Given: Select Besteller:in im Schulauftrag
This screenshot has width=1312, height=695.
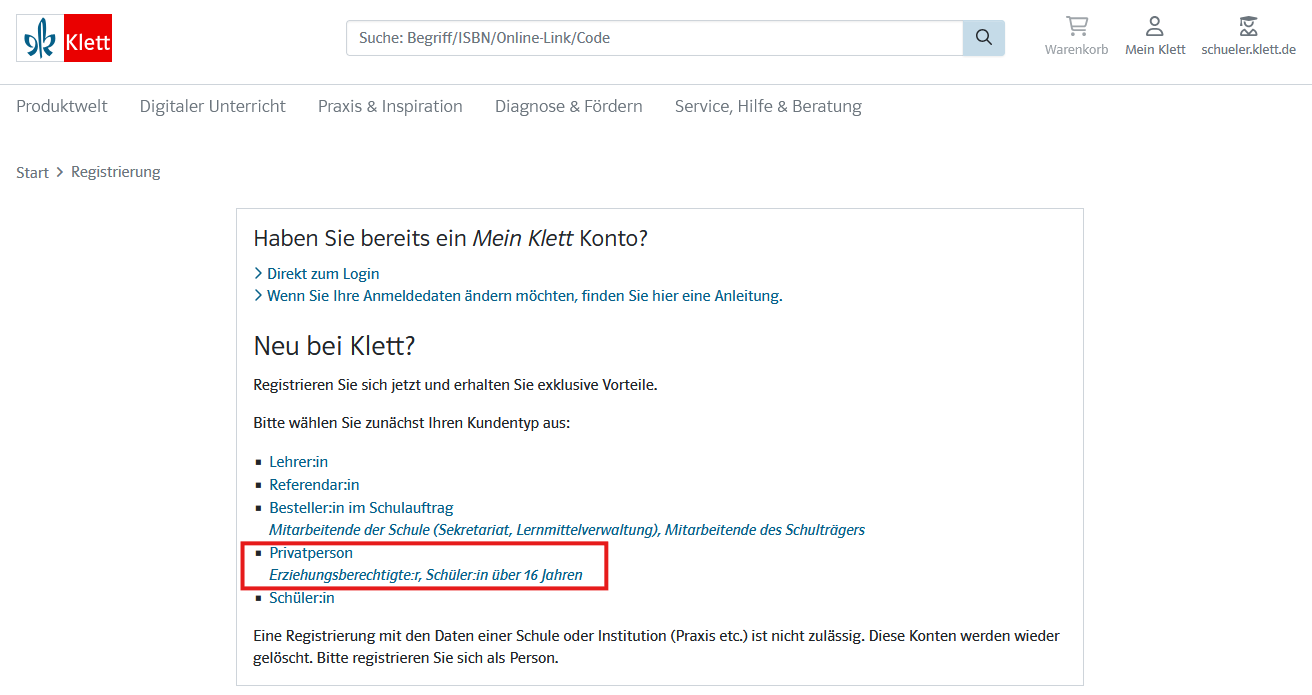Looking at the screenshot, I should point(361,508).
